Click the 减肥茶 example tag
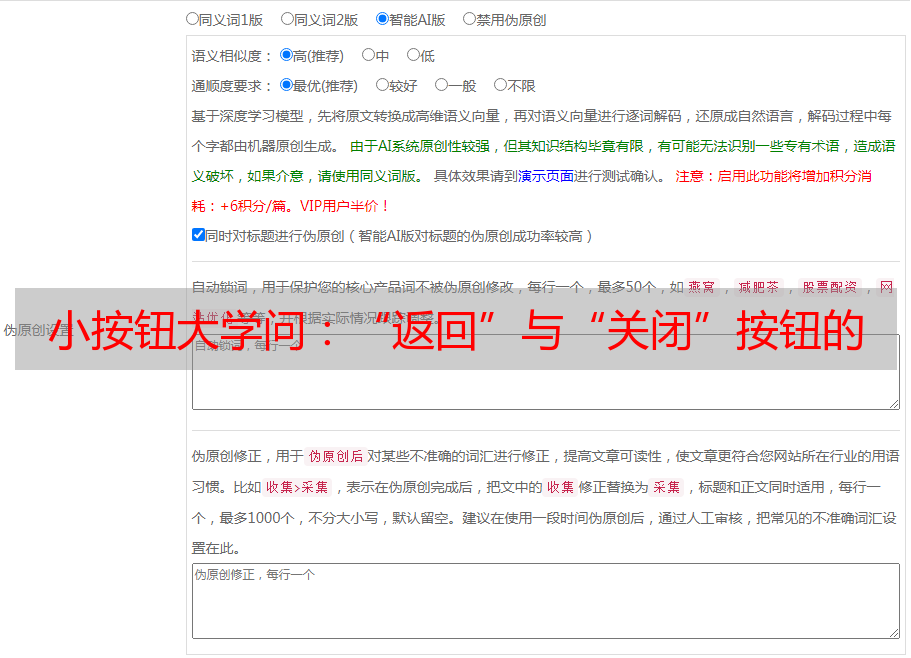The height and width of the screenshot is (658, 911). (x=758, y=287)
